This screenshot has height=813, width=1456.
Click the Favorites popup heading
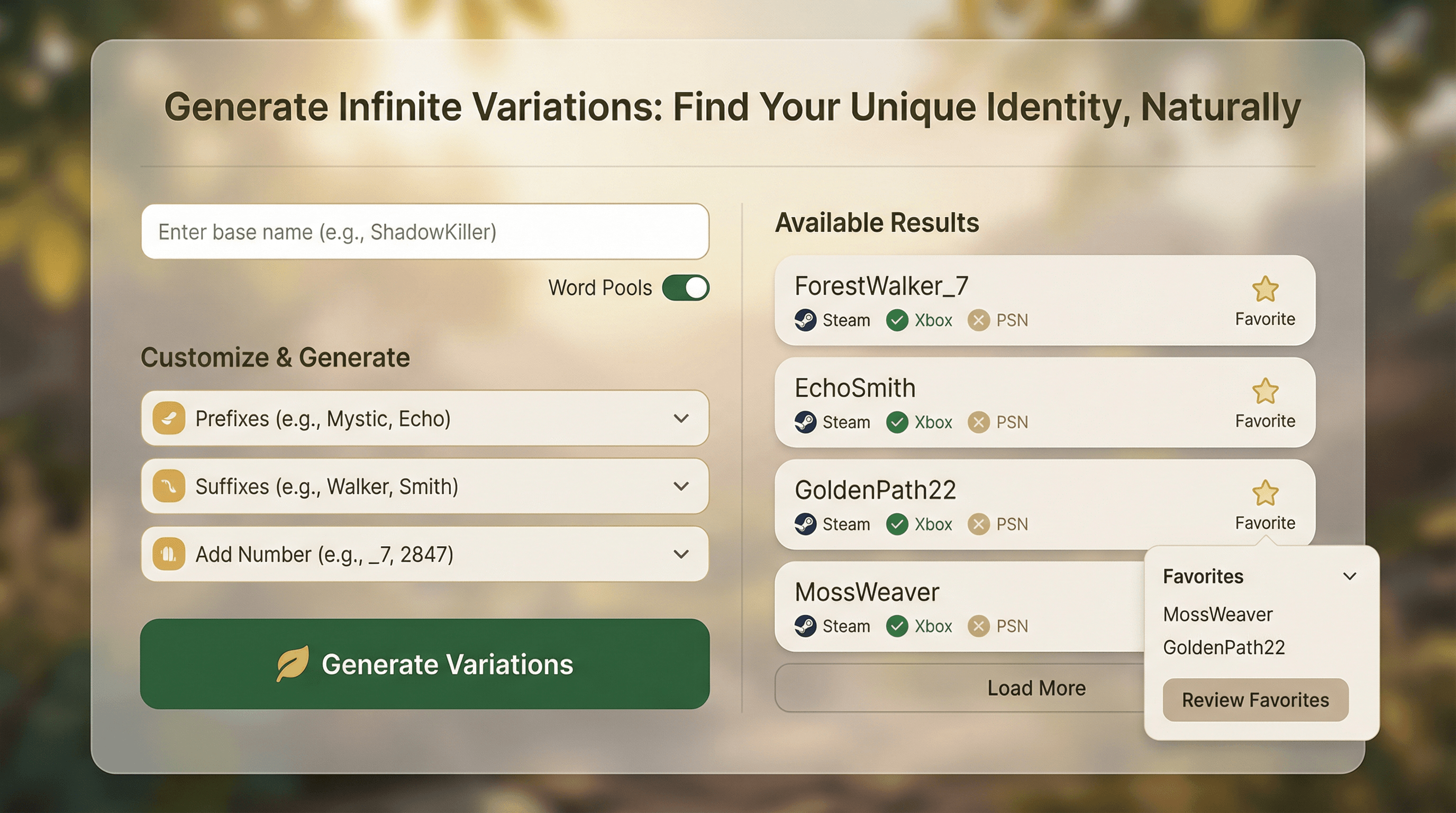(1203, 576)
